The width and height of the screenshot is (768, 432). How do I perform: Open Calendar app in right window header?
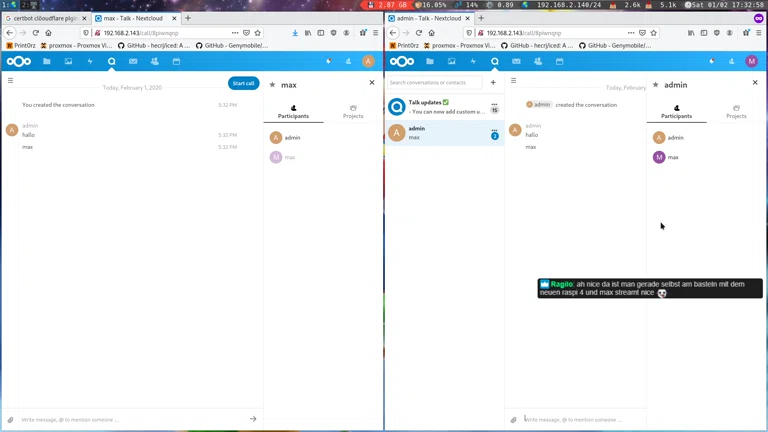coord(559,61)
